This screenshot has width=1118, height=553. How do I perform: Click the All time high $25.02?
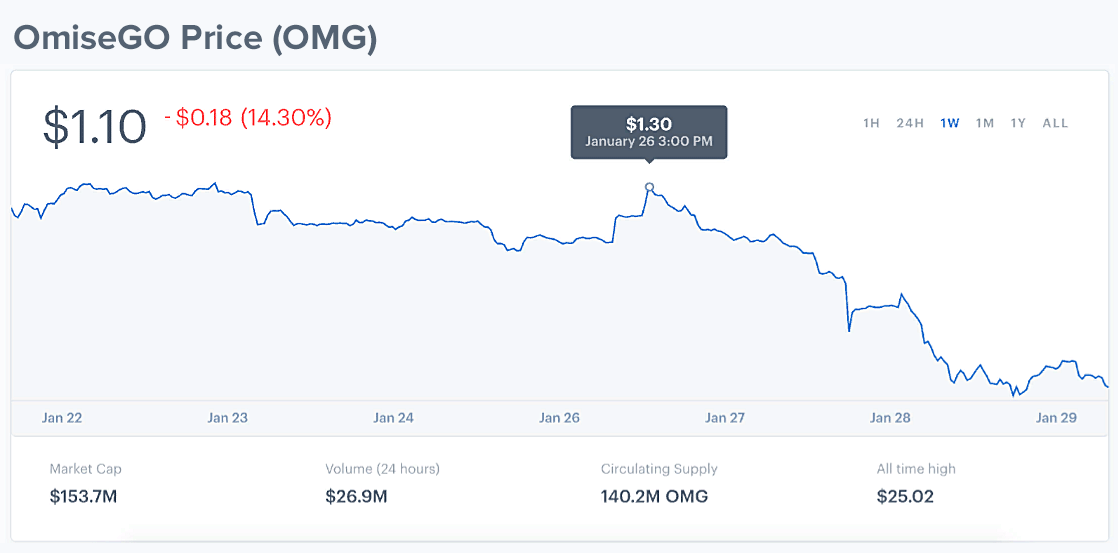[x=905, y=495]
